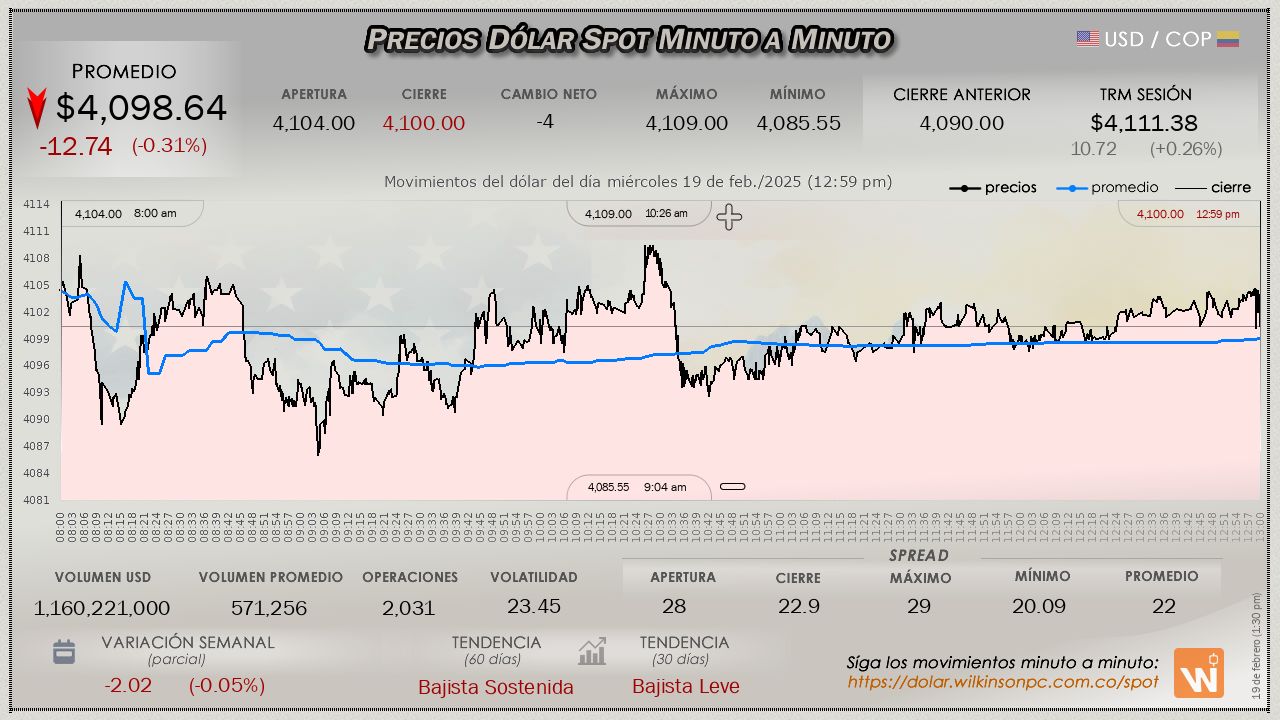Click the bar chart icon between the Tendencia labels
The image size is (1280, 720).
[592, 652]
